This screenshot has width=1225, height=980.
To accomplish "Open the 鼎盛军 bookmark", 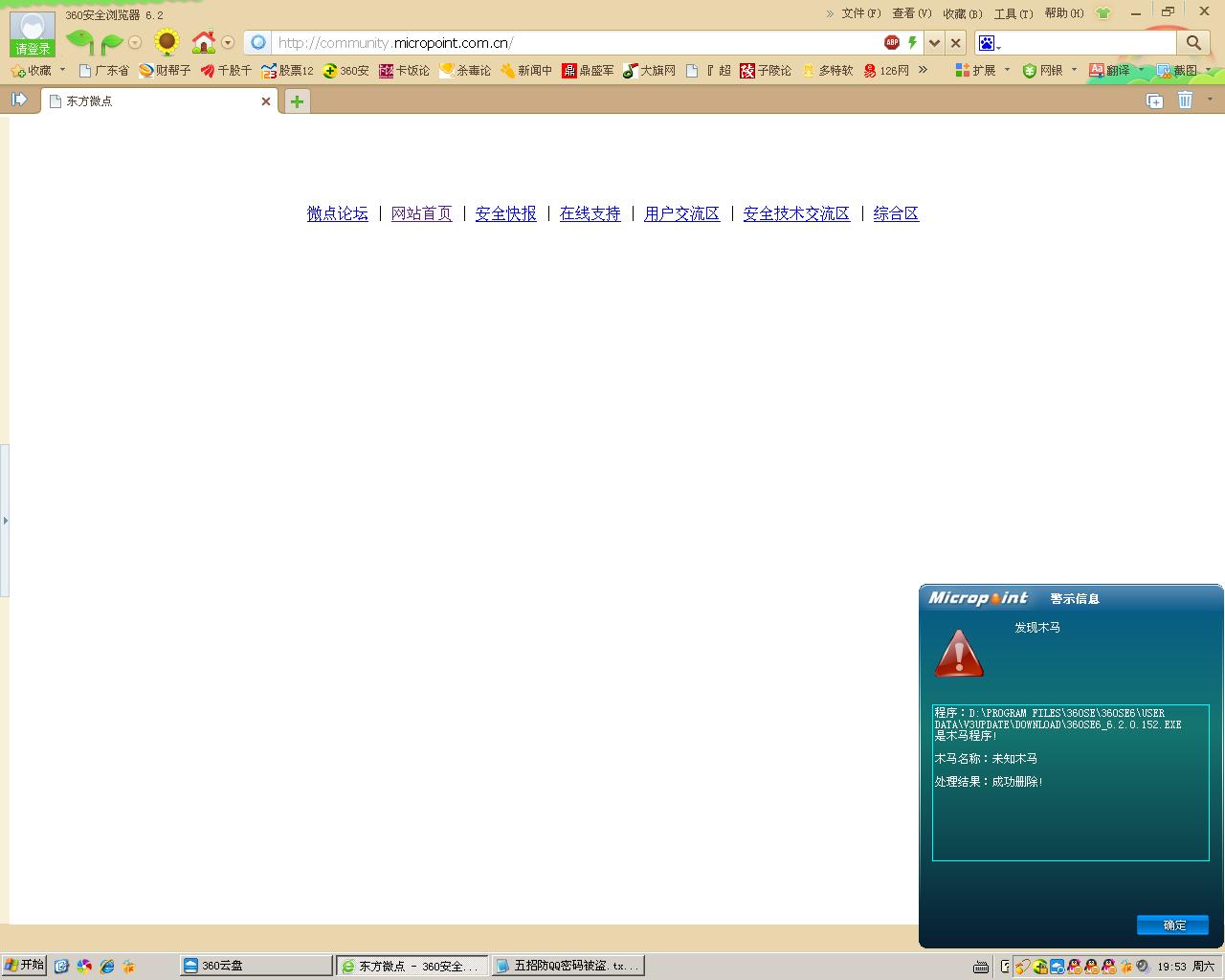I will coord(588,71).
